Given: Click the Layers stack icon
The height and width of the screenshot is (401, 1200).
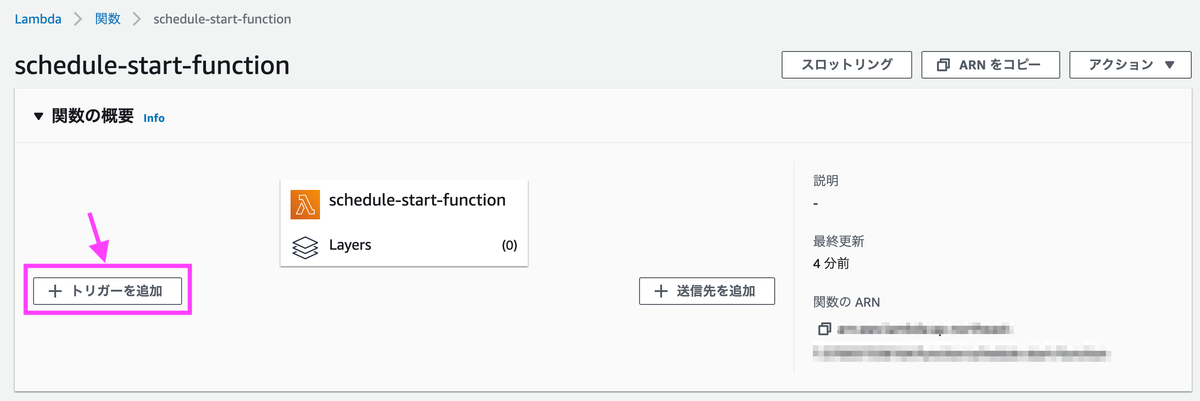Looking at the screenshot, I should tap(304, 246).
